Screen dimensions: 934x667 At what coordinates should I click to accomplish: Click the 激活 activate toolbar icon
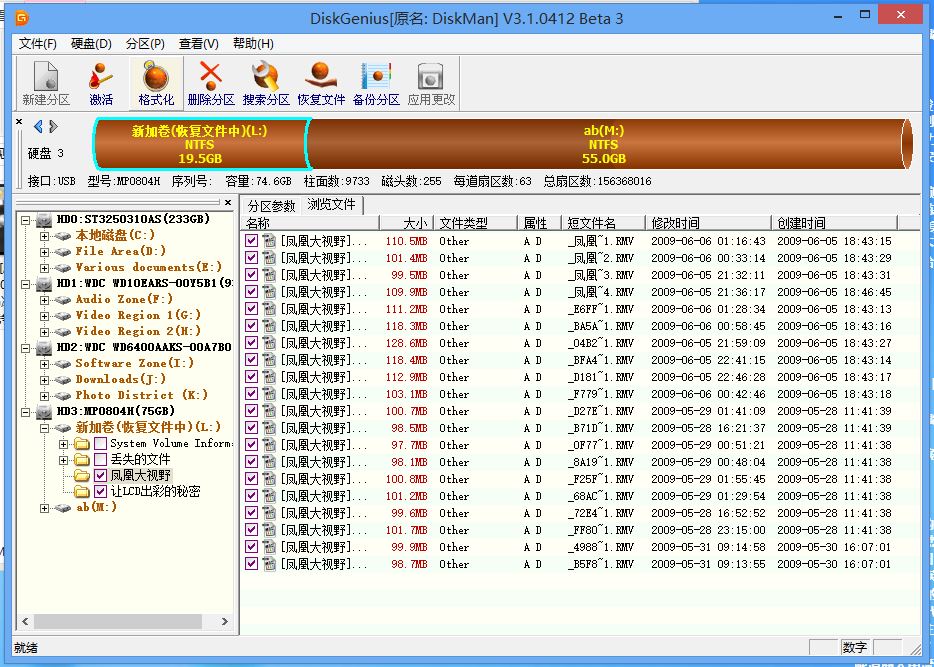click(101, 83)
